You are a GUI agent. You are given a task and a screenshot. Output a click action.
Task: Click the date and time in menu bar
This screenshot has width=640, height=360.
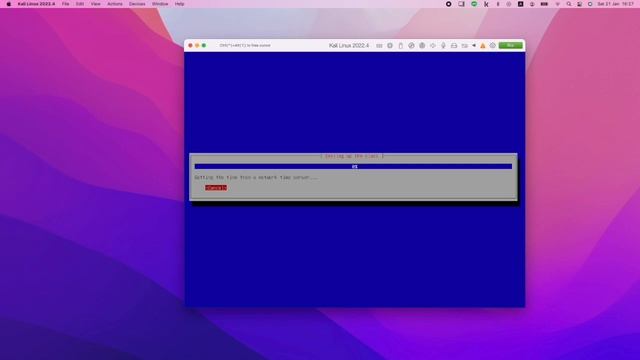pyautogui.click(x=616, y=4)
